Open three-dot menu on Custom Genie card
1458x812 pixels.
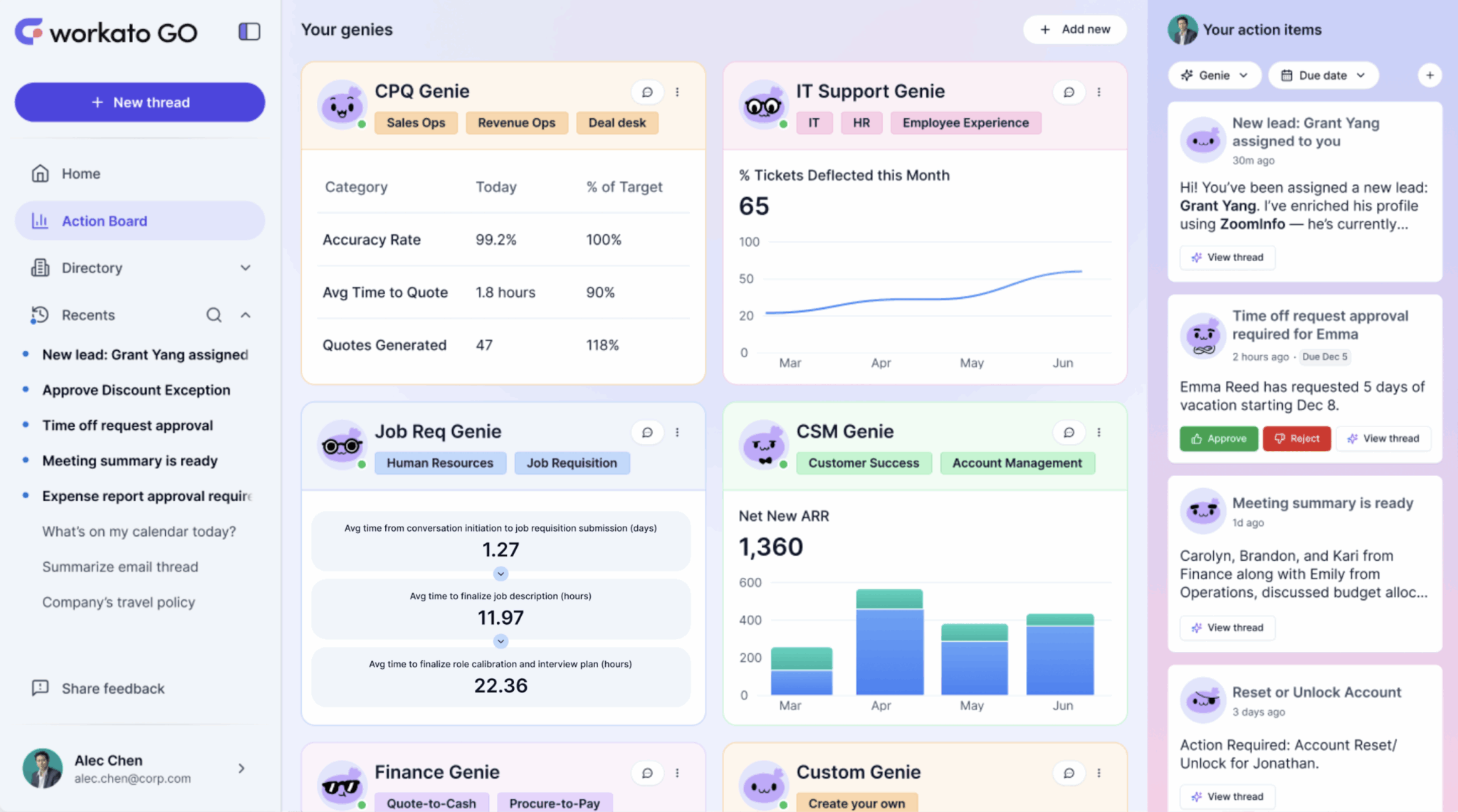pos(1098,773)
